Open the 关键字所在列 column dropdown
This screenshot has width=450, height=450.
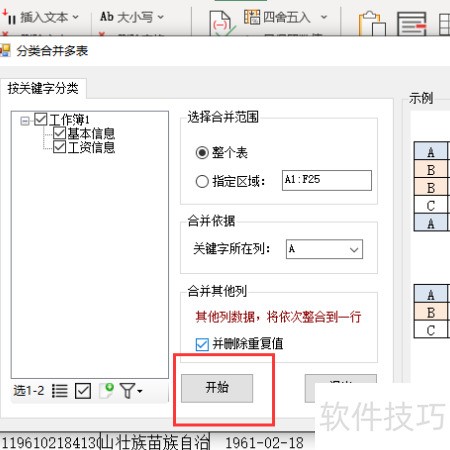click(324, 249)
